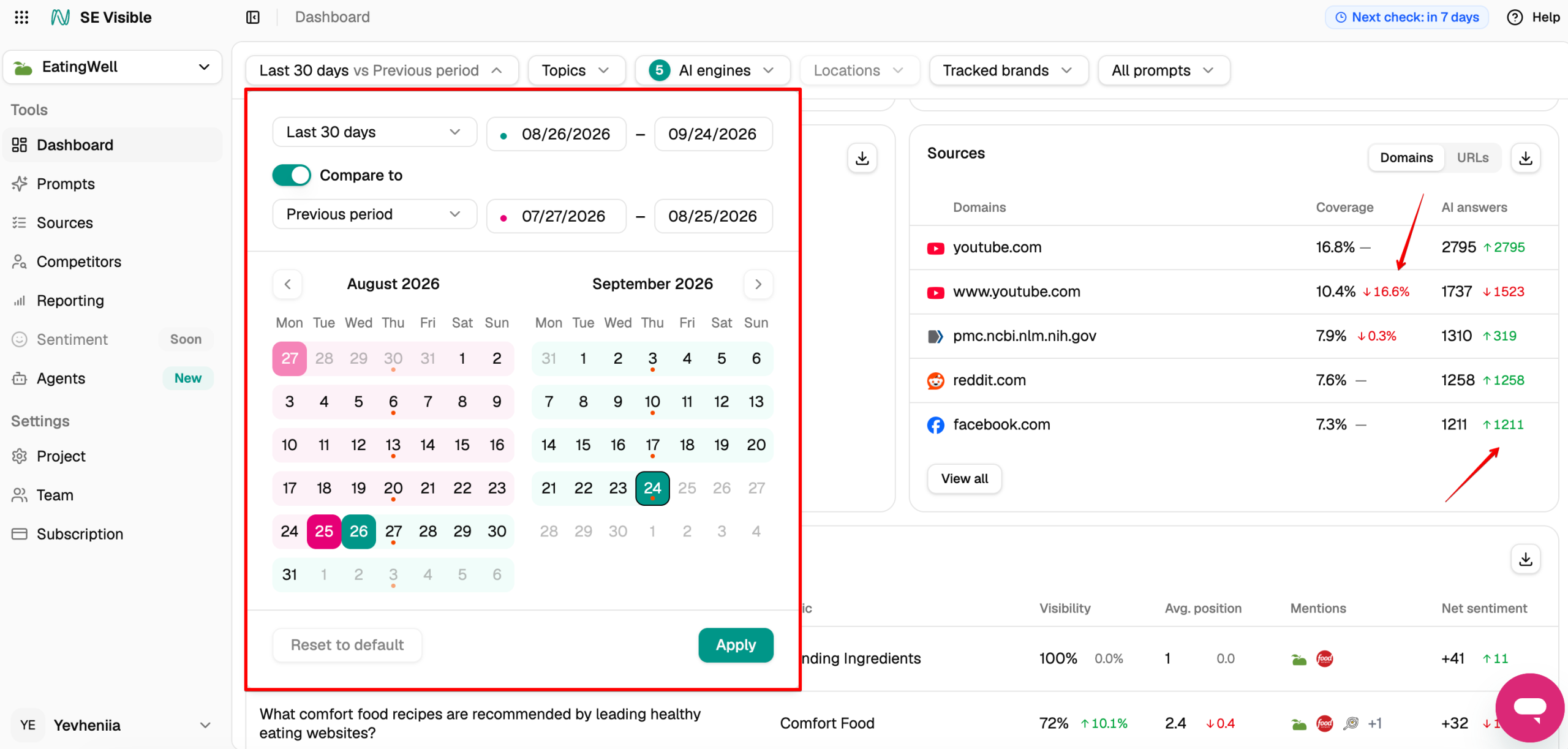The height and width of the screenshot is (749, 1568).
Task: Expand the EatingWell project dropdown
Action: tap(113, 67)
